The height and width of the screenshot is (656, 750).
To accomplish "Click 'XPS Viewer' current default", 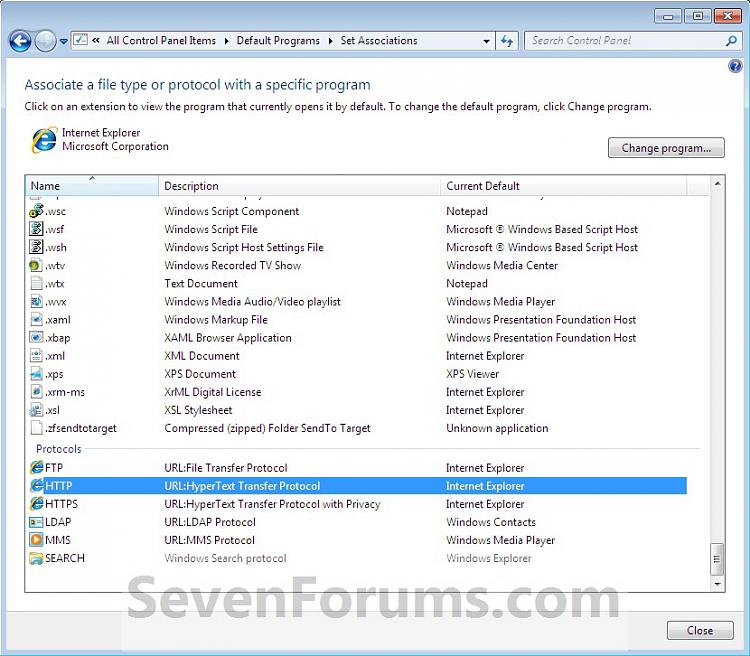I will tap(473, 374).
